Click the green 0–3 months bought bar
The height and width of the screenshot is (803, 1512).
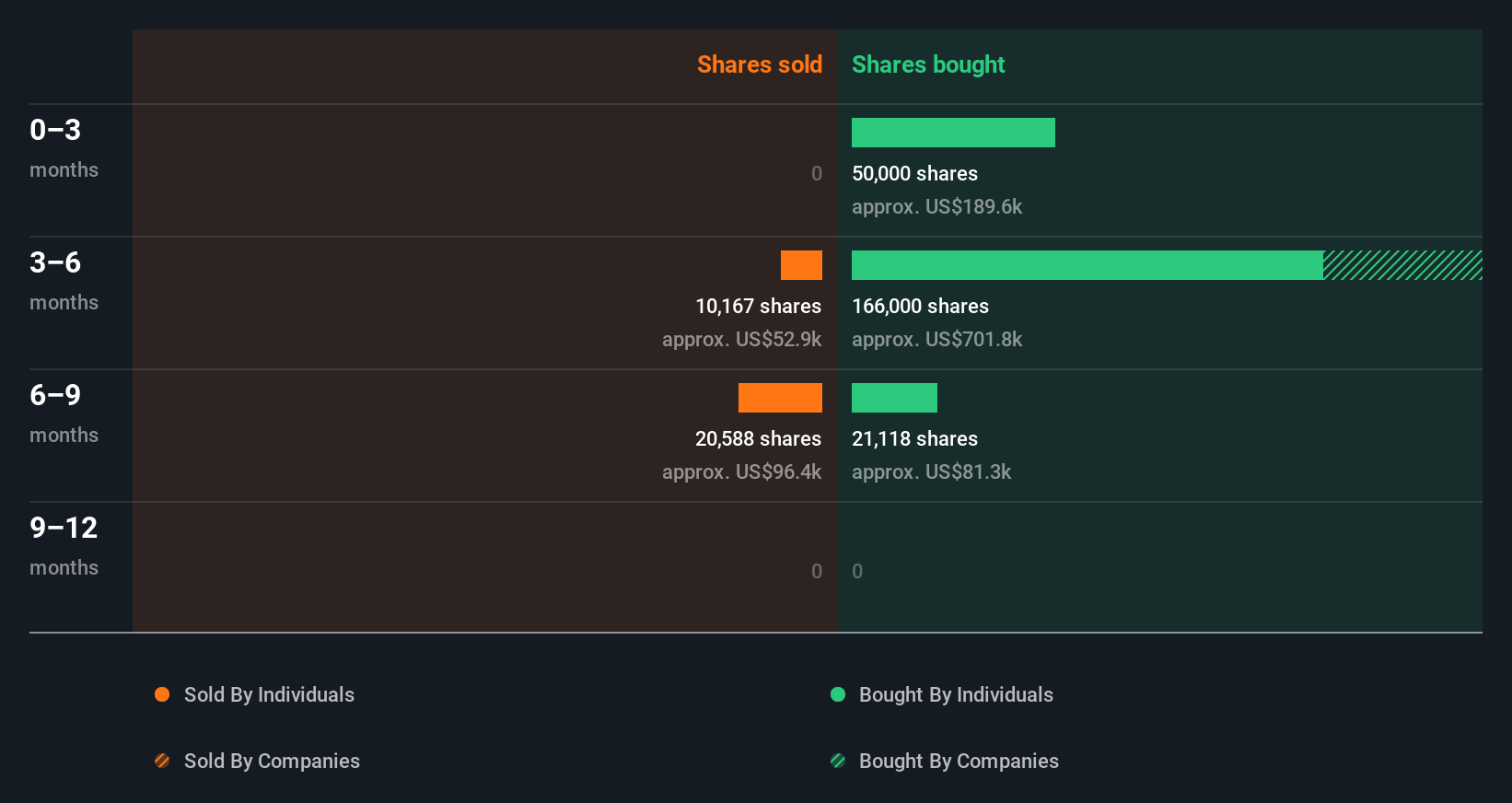click(953, 133)
